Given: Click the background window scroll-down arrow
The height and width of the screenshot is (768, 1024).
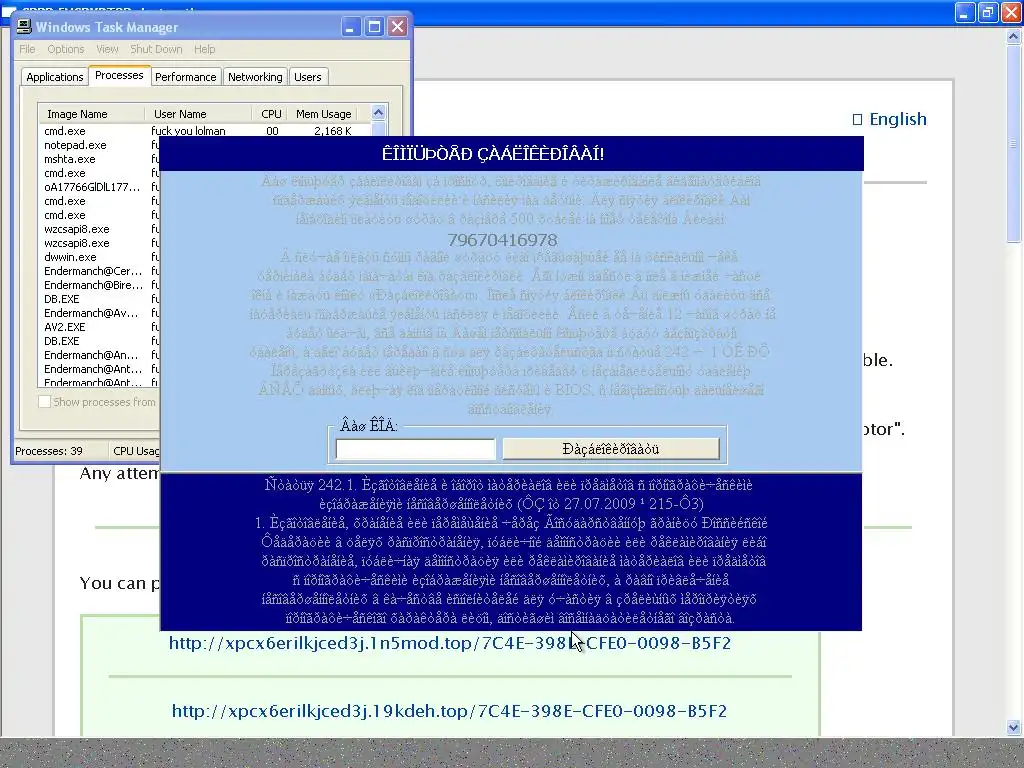Looking at the screenshot, I should pos(1013,727).
